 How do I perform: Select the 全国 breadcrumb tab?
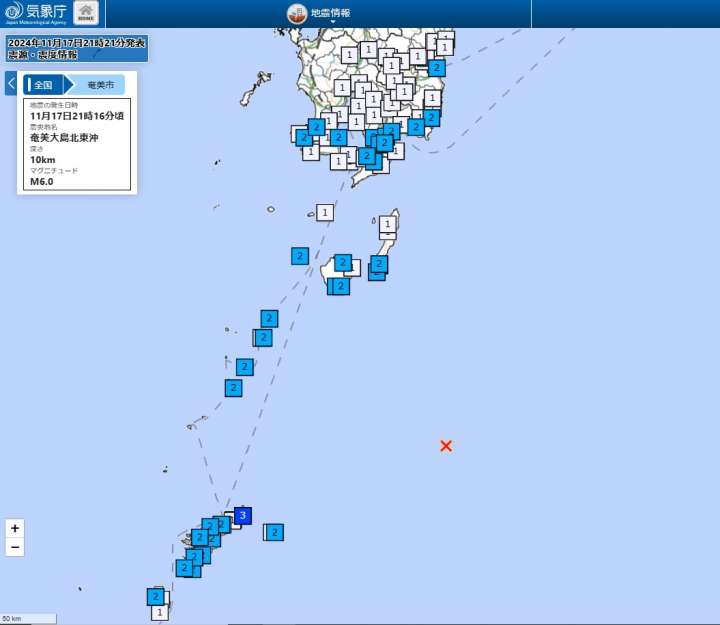pos(45,85)
